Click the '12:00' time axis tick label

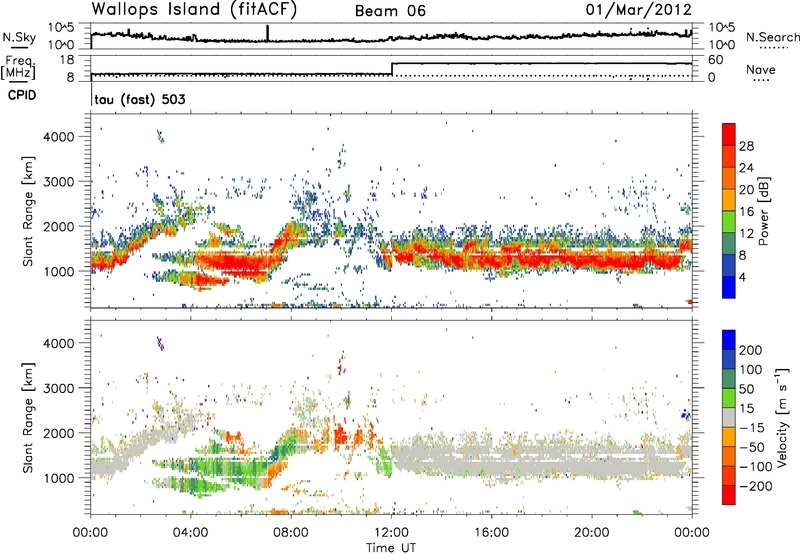[x=391, y=533]
